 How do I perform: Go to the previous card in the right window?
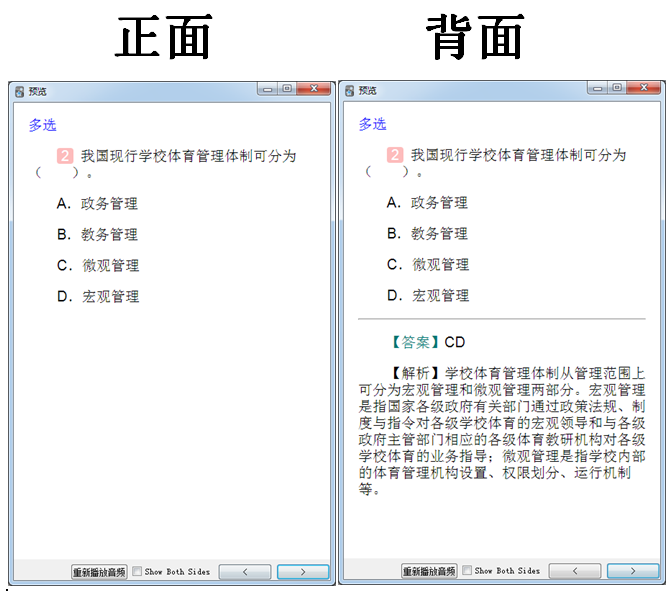(575, 571)
